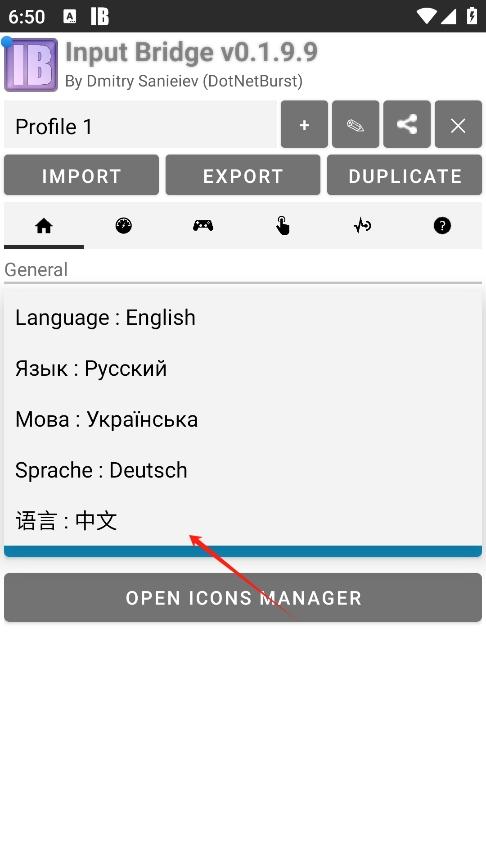
Task: Open the Profile 1 selector field
Action: point(140,125)
